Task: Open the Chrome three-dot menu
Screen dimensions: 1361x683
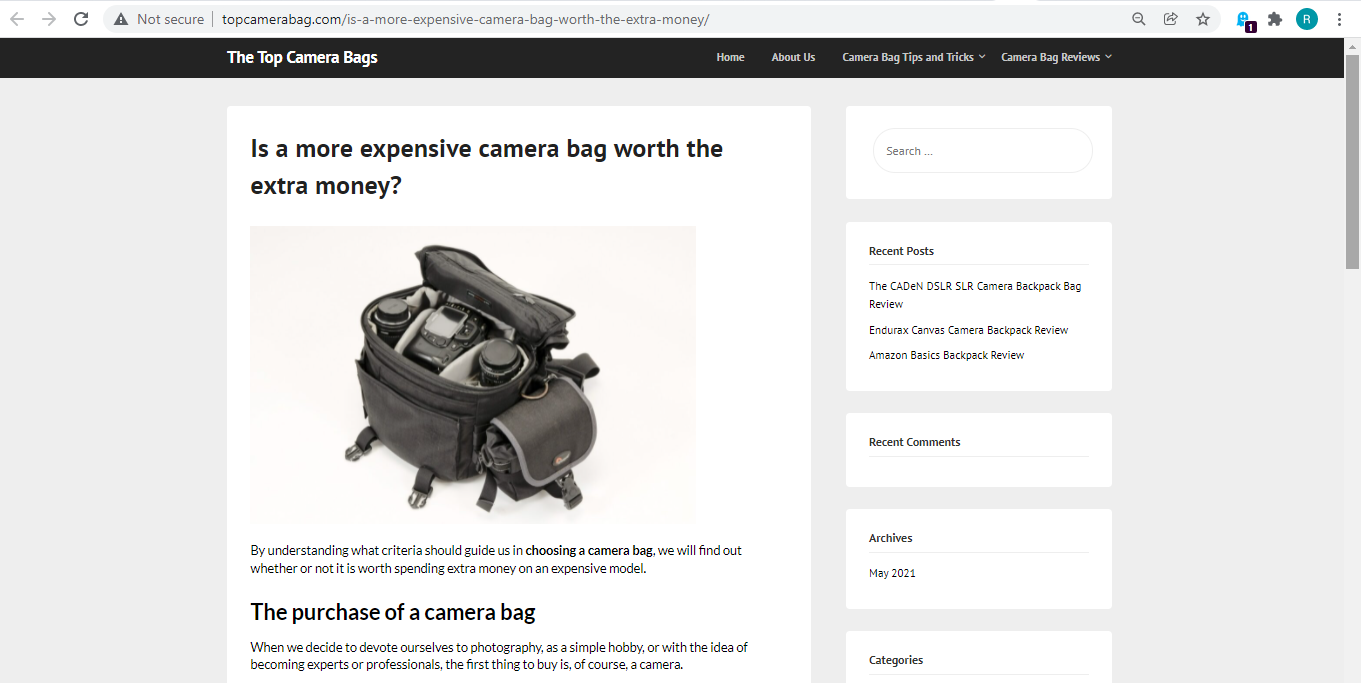Action: [x=1339, y=19]
